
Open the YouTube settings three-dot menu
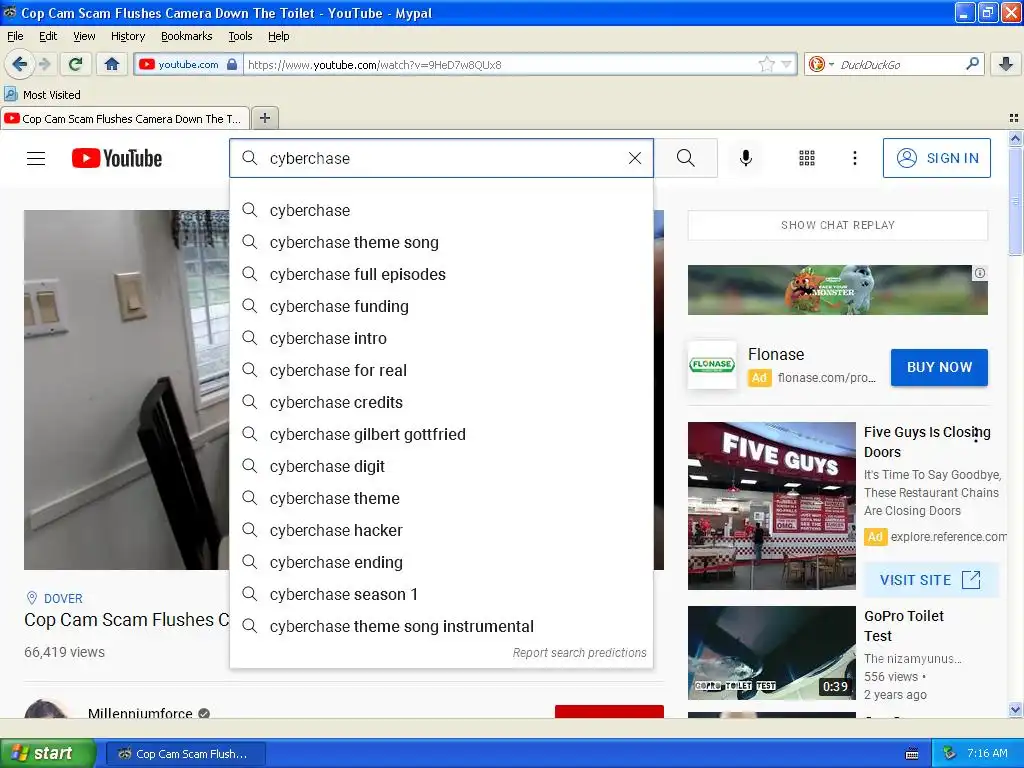pyautogui.click(x=855, y=158)
